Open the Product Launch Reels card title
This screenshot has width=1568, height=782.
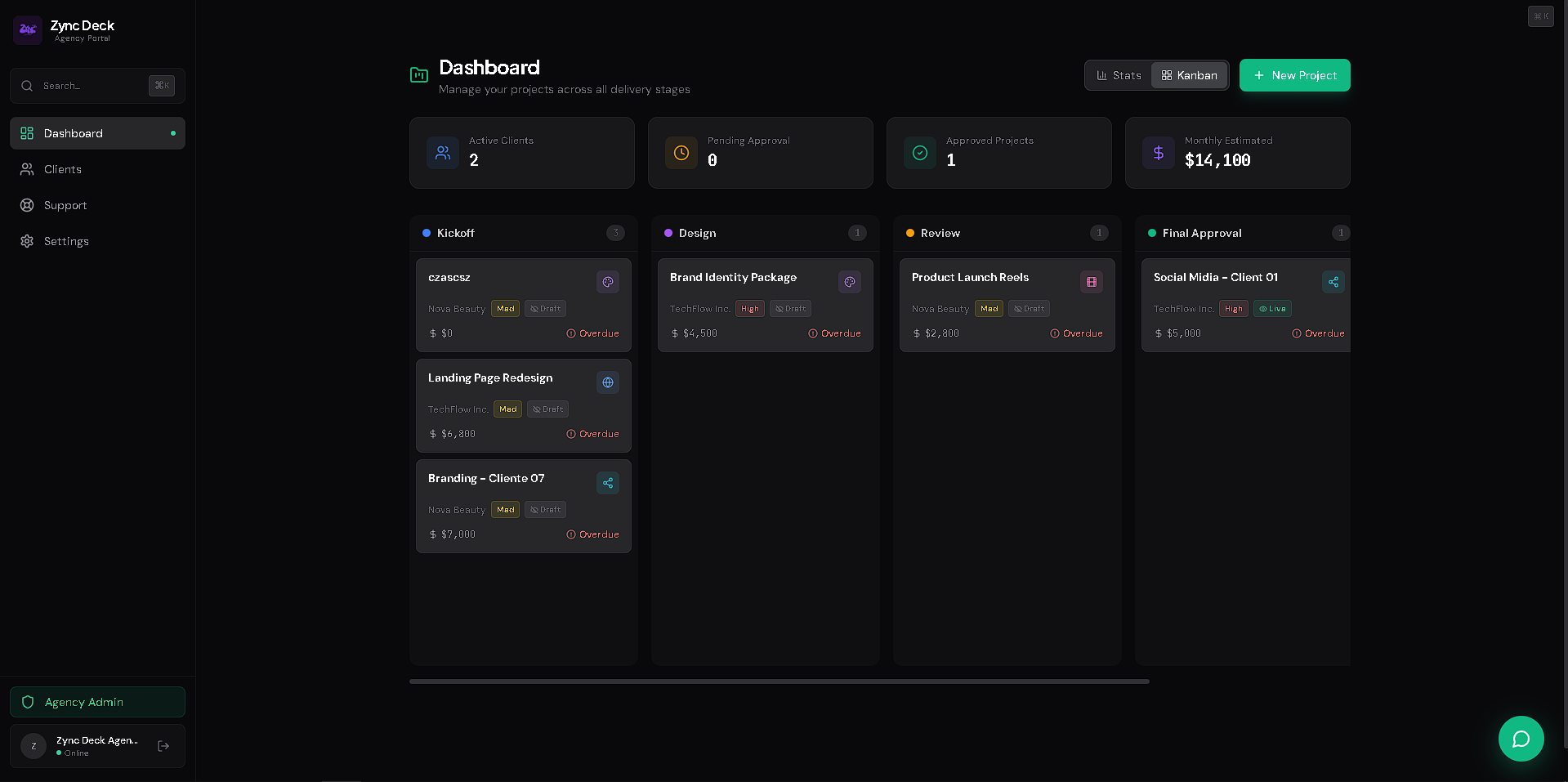tap(970, 277)
